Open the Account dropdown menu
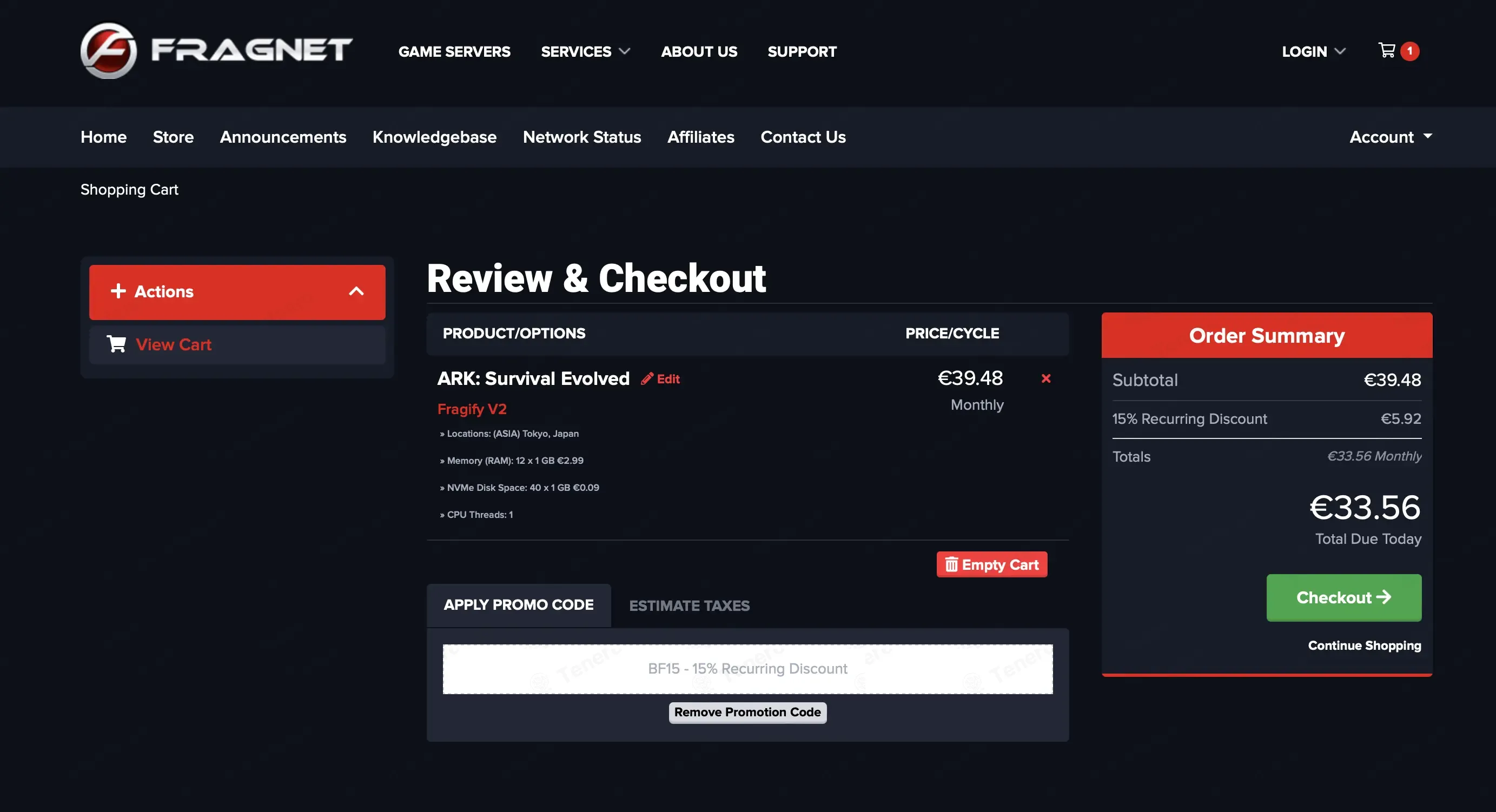Viewport: 1496px width, 812px height. click(1391, 137)
